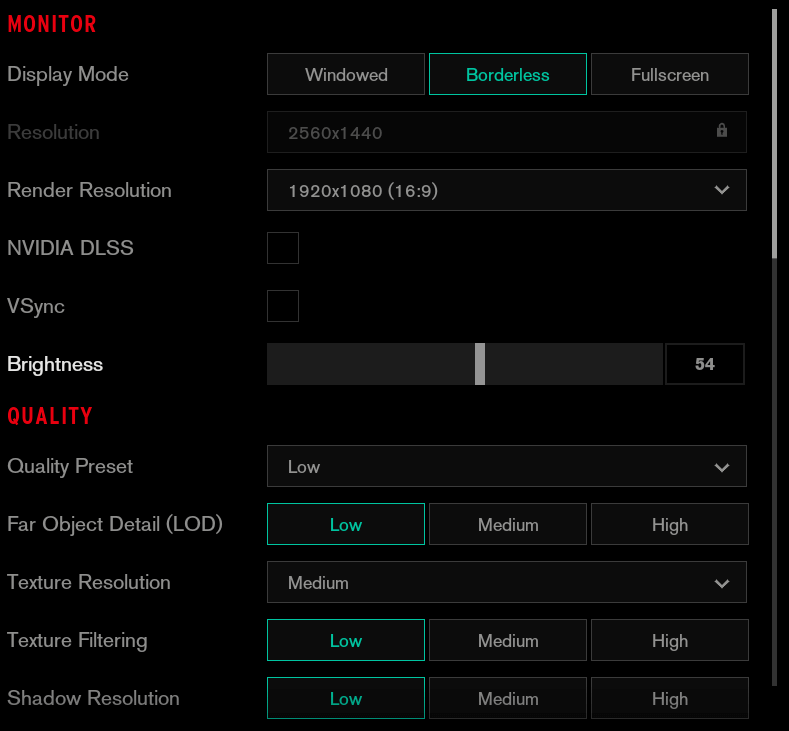789x731 pixels.
Task: Click the Render Resolution label
Action: [x=89, y=190]
